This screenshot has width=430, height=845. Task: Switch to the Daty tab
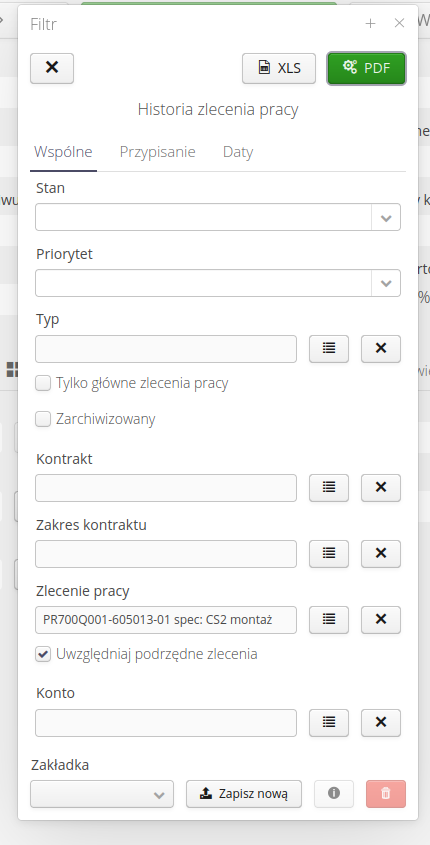coord(238,152)
